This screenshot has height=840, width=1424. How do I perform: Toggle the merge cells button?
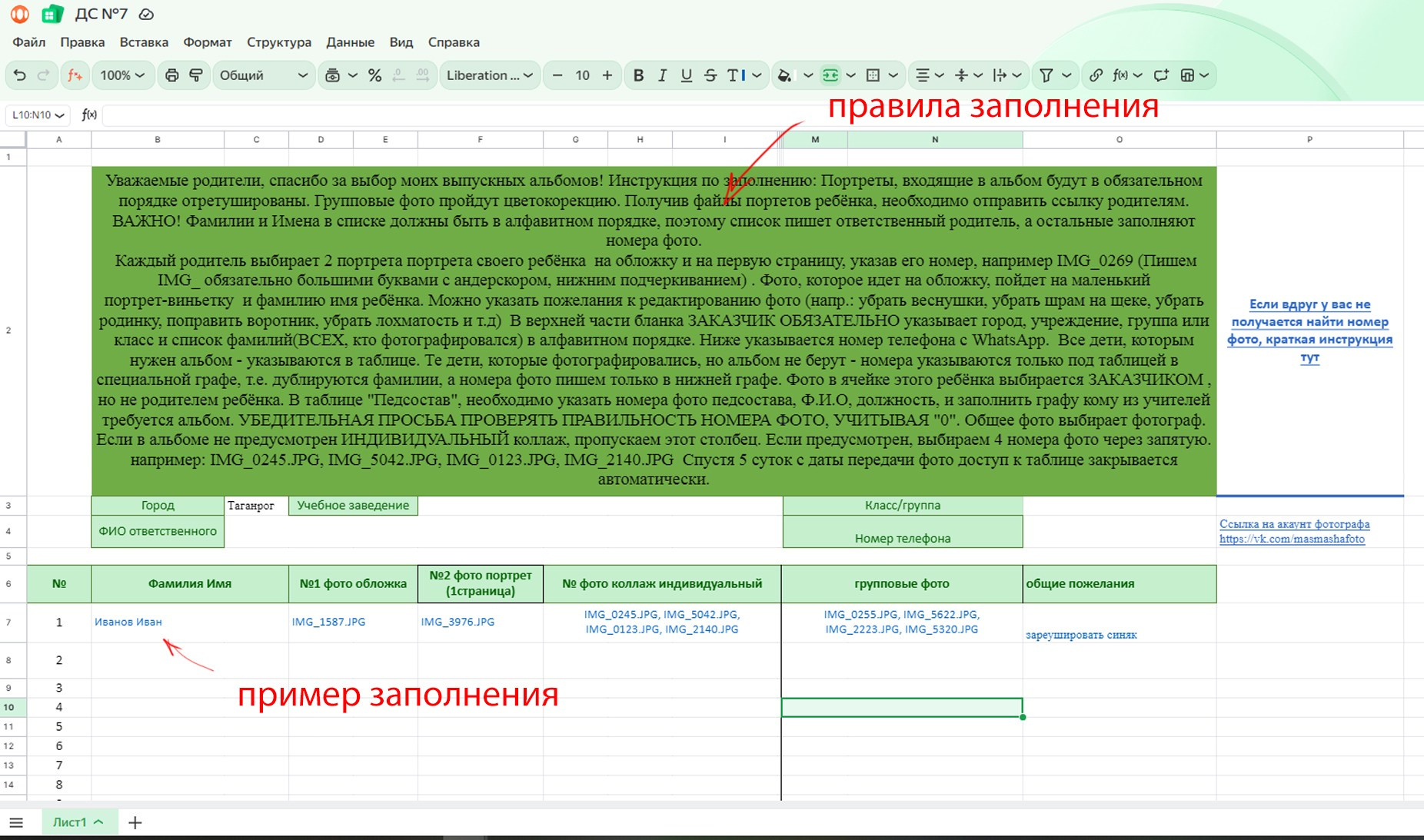tap(830, 75)
